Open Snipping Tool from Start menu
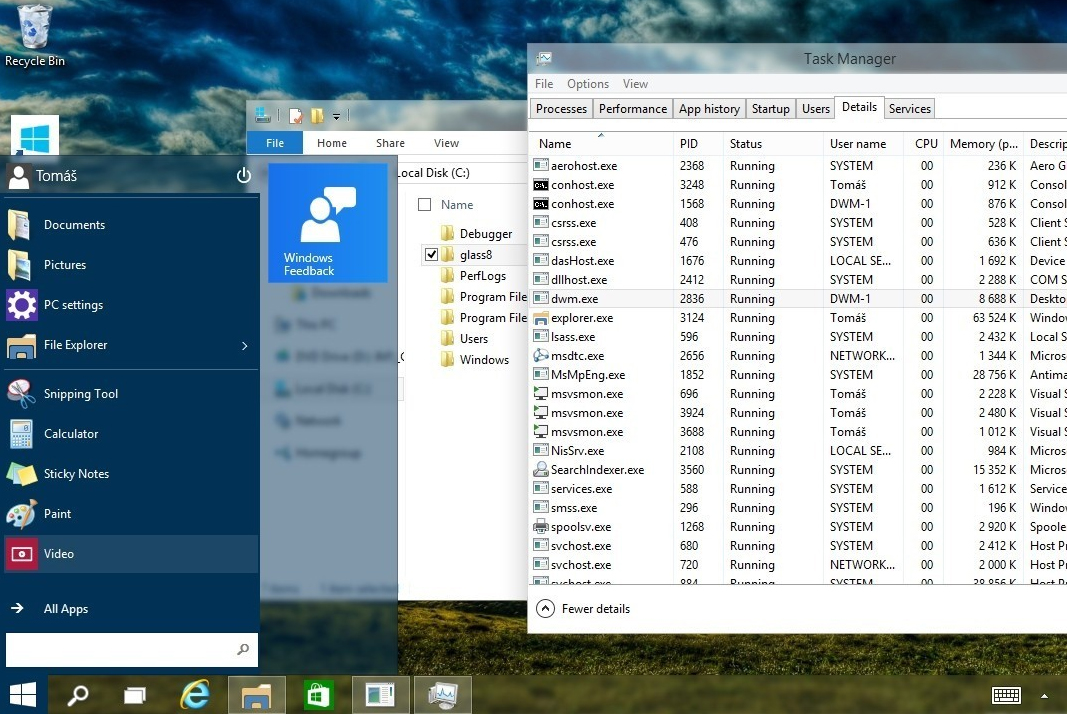 coord(80,394)
